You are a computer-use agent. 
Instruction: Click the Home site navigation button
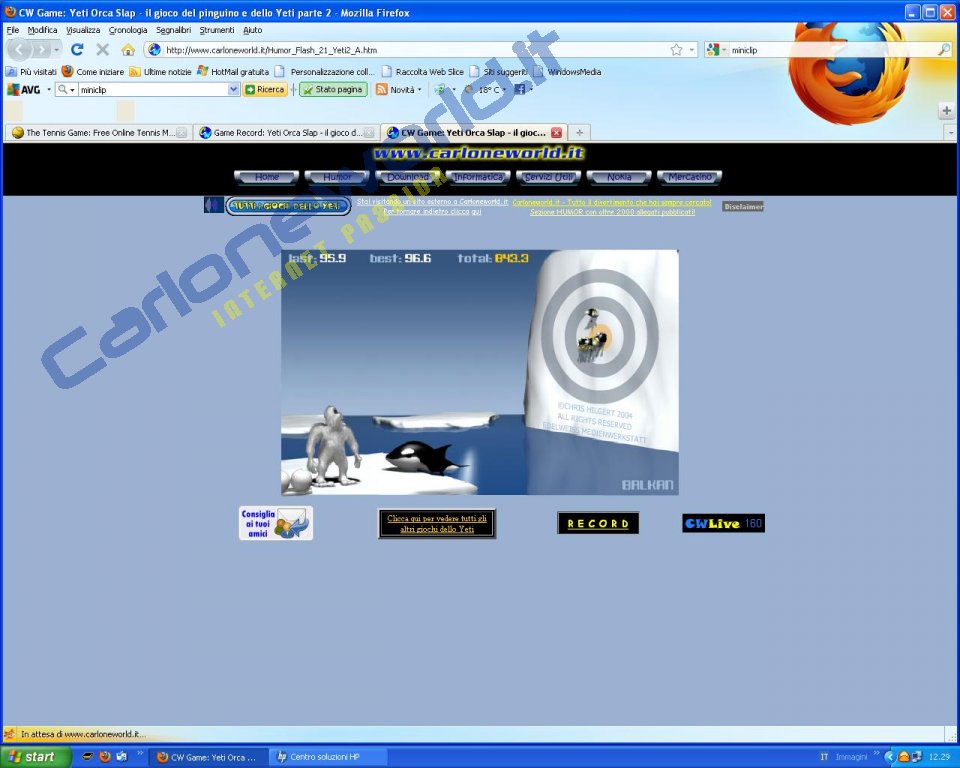(266, 177)
